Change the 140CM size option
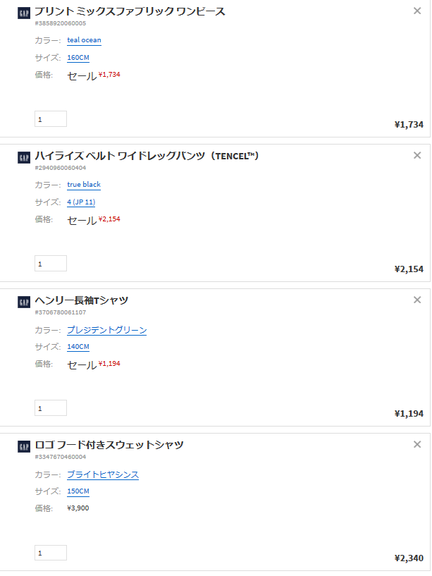 (x=78, y=347)
